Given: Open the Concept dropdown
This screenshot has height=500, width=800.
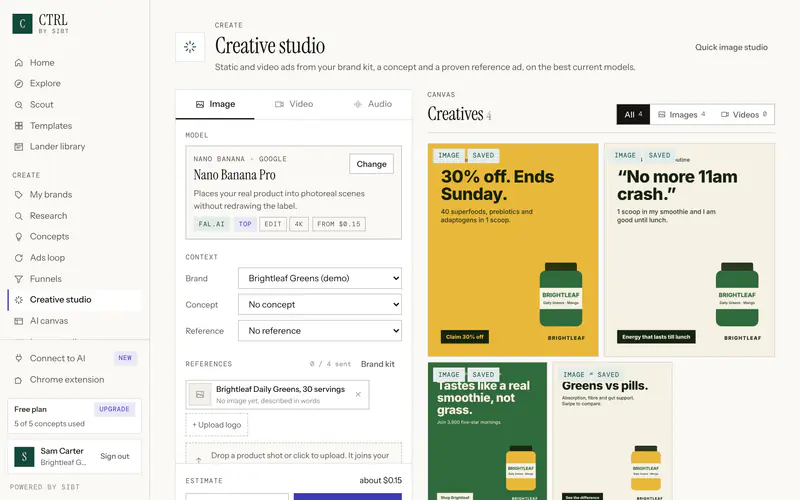Looking at the screenshot, I should pos(320,305).
